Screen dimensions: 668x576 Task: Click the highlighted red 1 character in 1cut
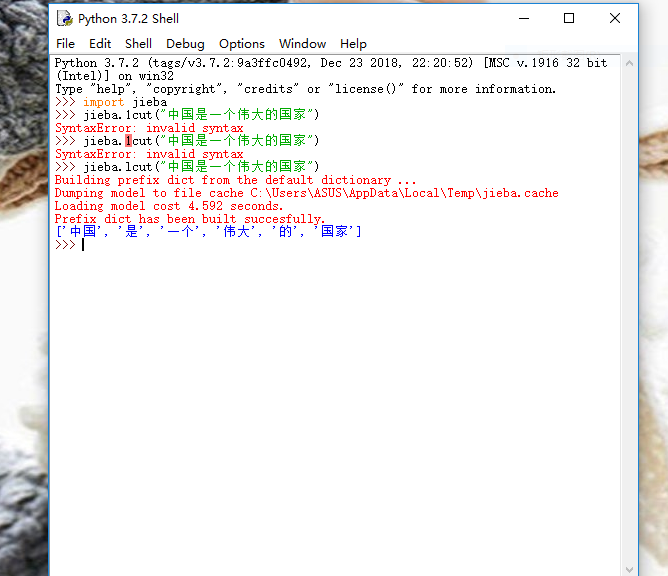(128, 141)
